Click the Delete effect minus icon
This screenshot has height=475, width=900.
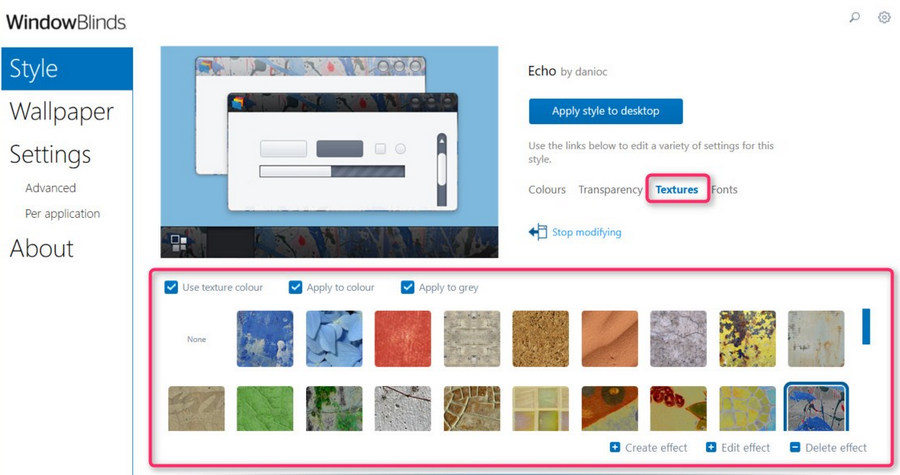click(x=795, y=447)
